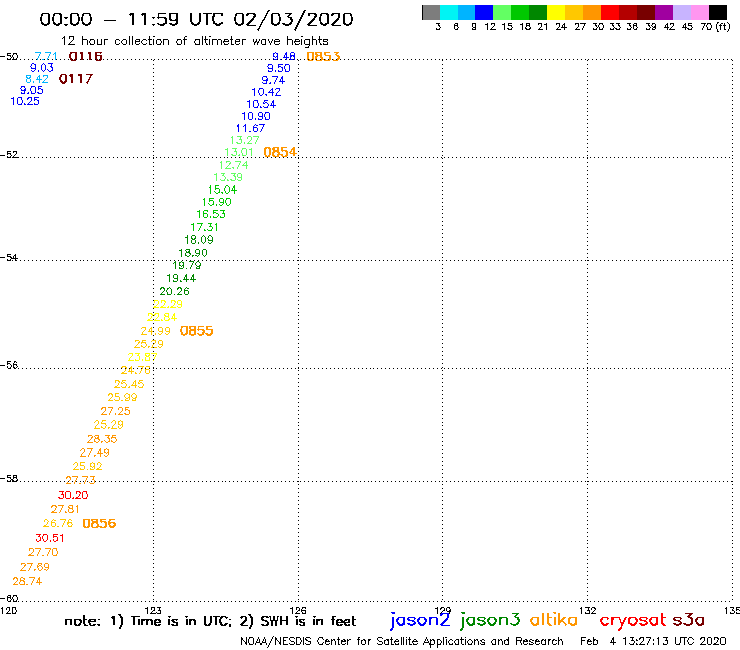Click the 7.71 wave height value
740x650 pixels.
click(46, 57)
